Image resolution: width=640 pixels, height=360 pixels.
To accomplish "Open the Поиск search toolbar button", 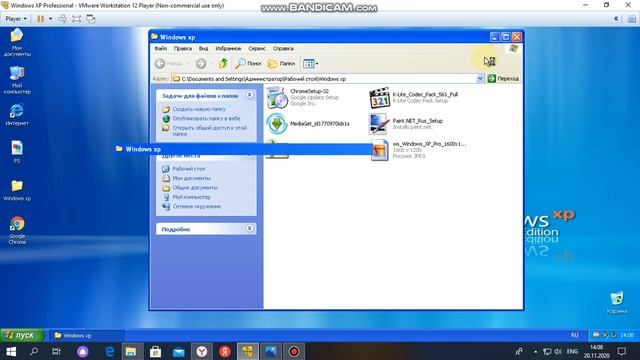I will click(248, 64).
